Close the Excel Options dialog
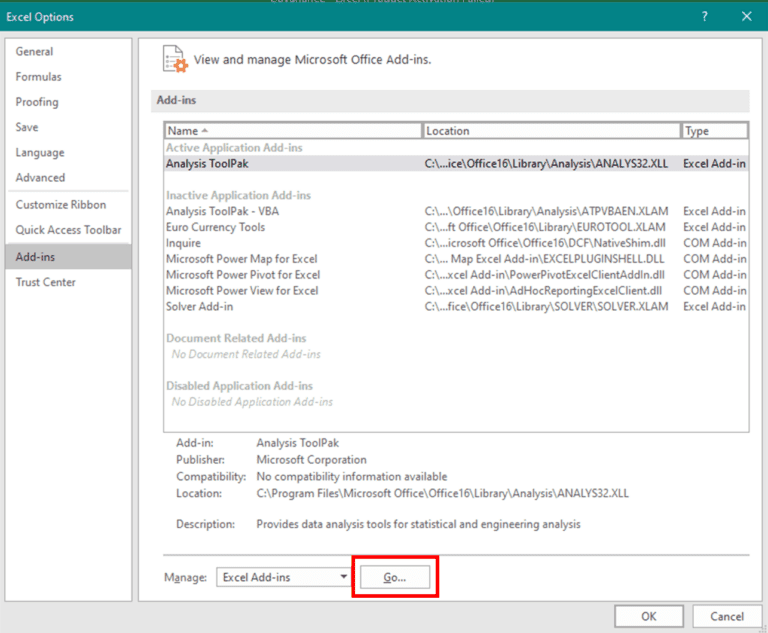Screen dimensions: 768x633 [746, 16]
